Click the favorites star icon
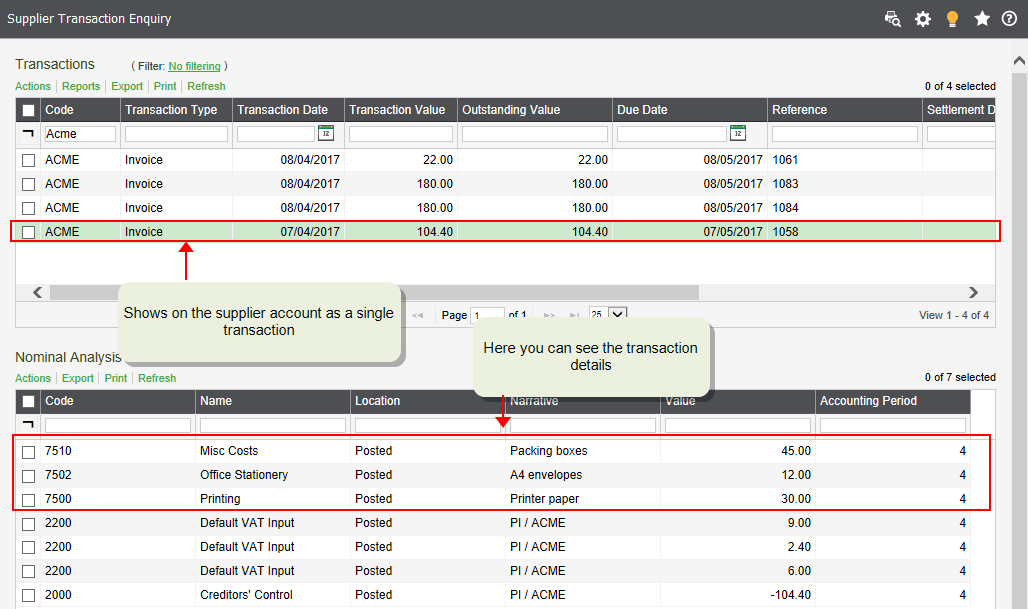1028x609 pixels. (x=981, y=18)
